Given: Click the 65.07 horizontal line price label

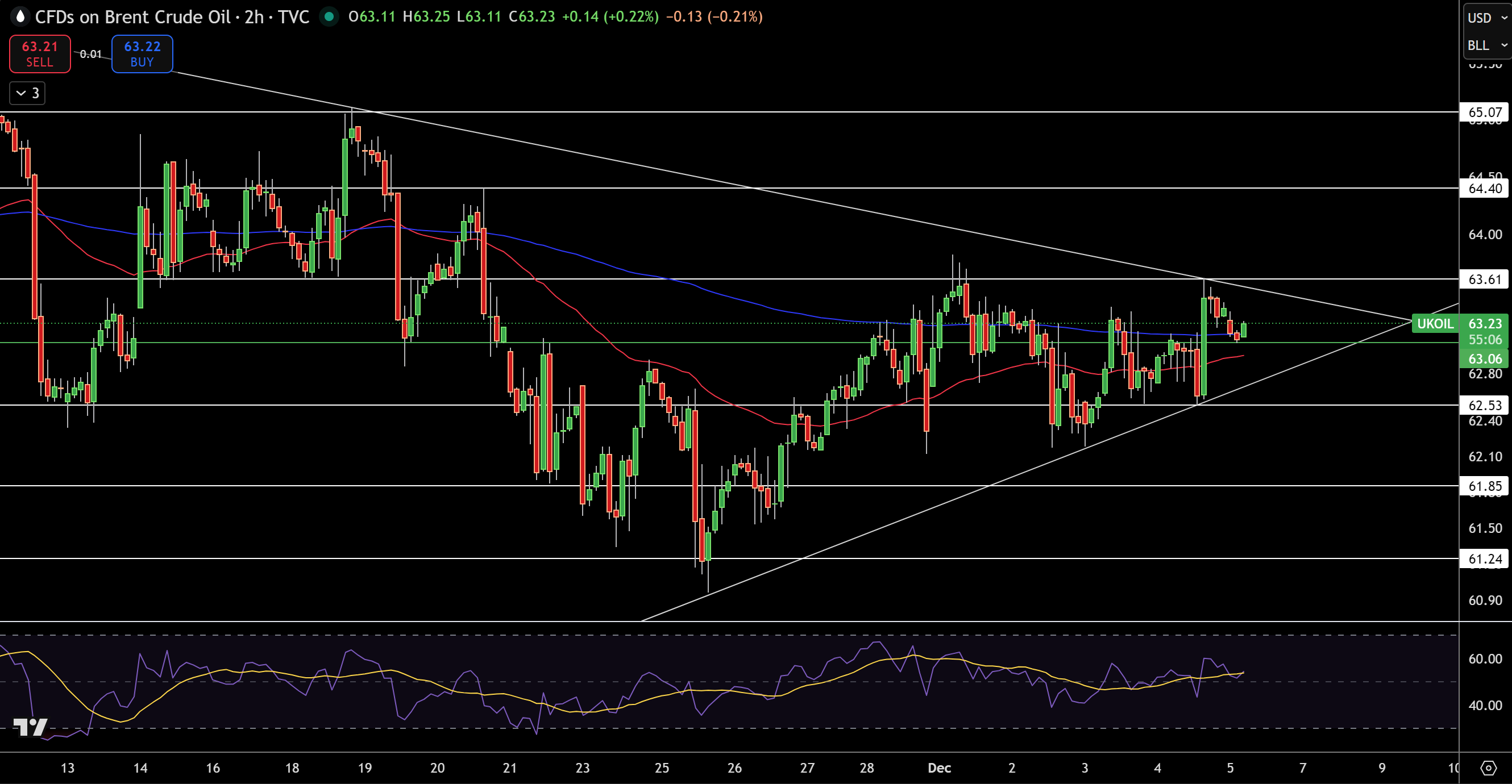Looking at the screenshot, I should (x=1484, y=112).
